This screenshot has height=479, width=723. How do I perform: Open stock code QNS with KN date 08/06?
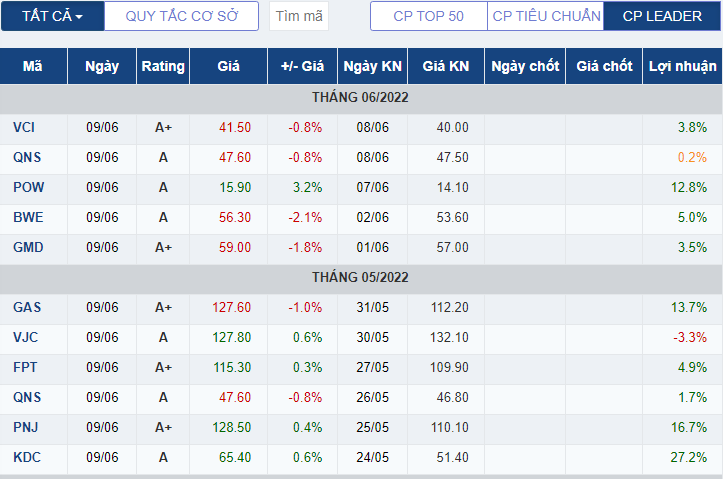point(27,158)
